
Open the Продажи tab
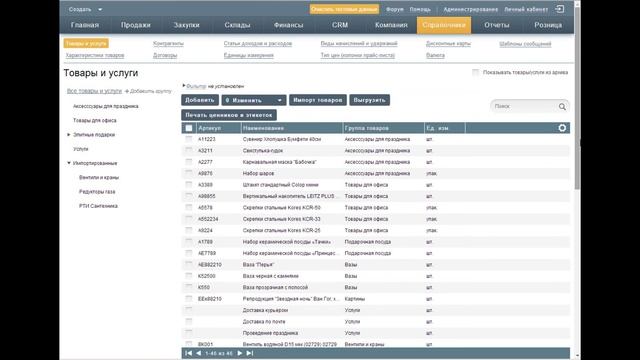coord(136,25)
